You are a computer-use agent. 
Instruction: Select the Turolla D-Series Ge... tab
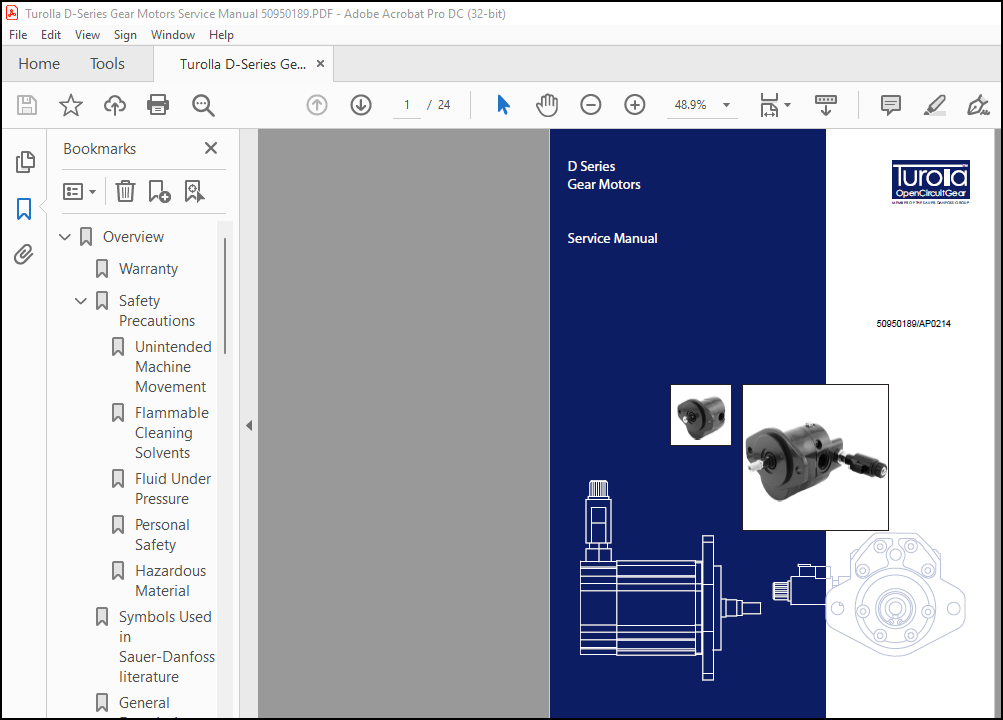pyautogui.click(x=243, y=64)
